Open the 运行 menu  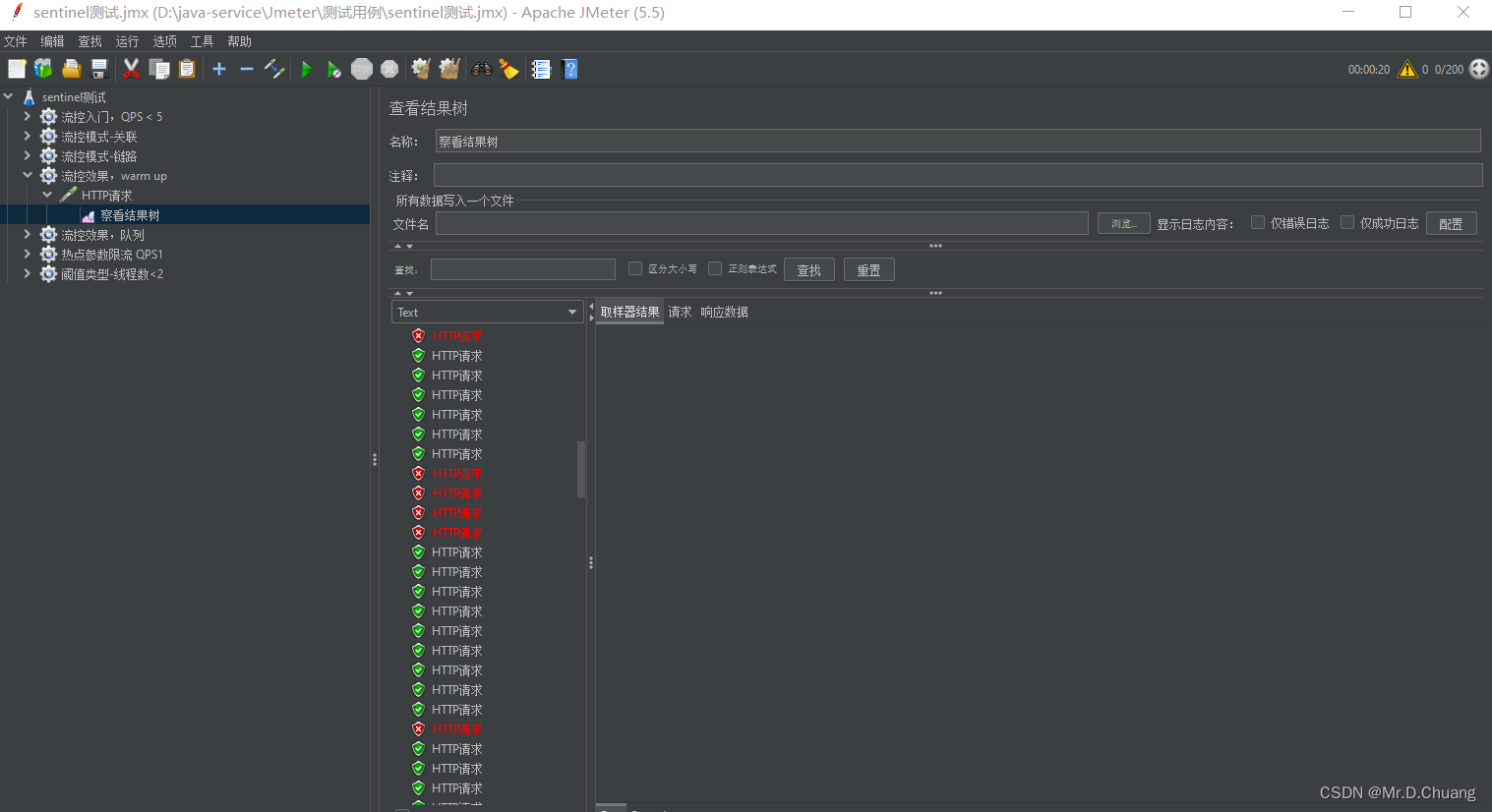pos(128,41)
